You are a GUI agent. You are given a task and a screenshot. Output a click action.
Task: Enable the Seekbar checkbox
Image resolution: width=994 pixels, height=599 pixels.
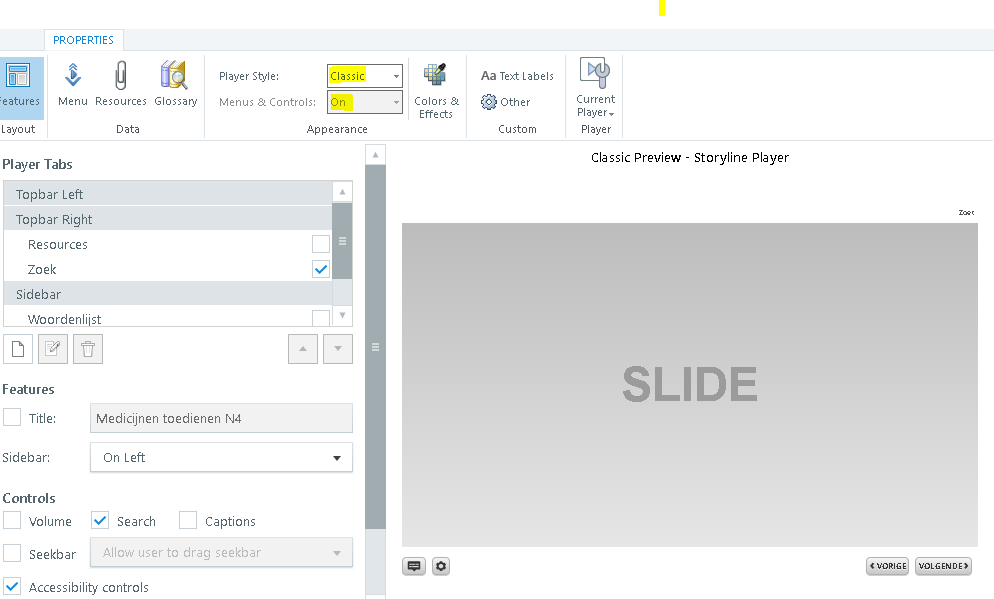click(x=12, y=553)
